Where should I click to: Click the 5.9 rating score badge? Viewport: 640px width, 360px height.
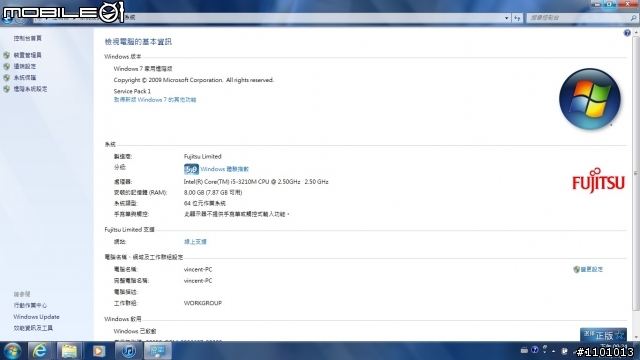(191, 169)
